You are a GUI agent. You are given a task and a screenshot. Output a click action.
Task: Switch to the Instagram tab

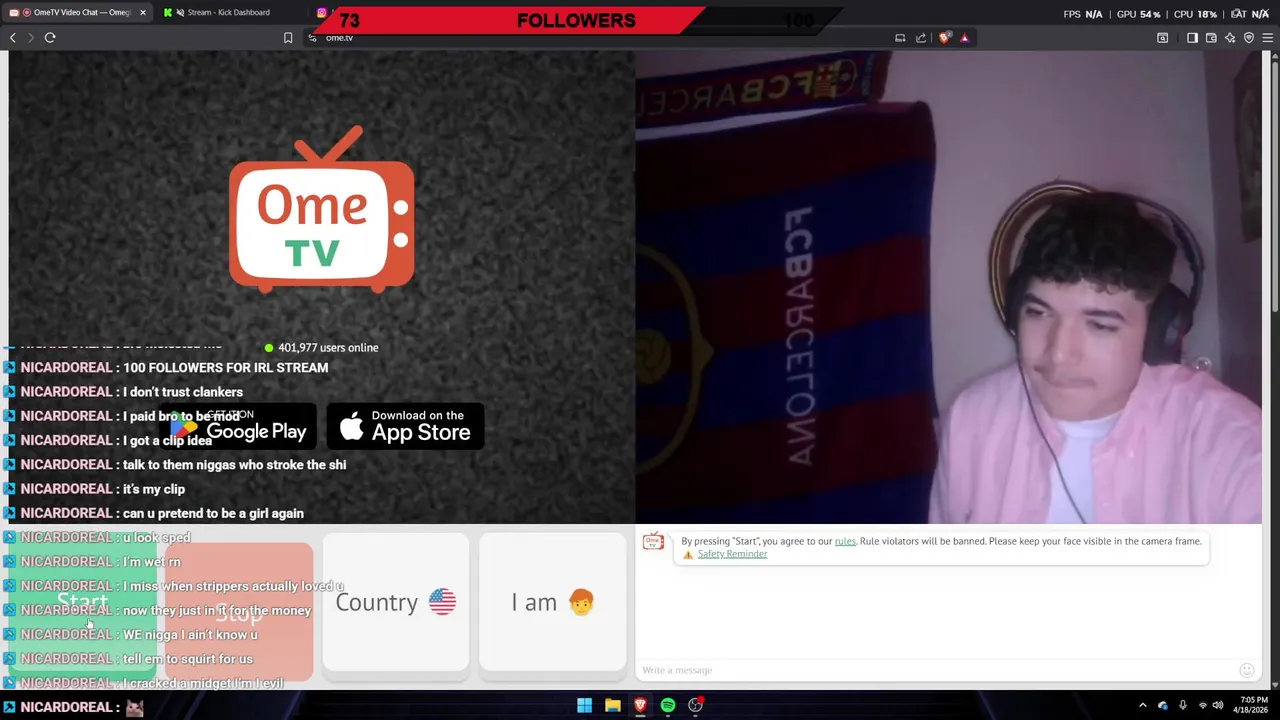322,13
